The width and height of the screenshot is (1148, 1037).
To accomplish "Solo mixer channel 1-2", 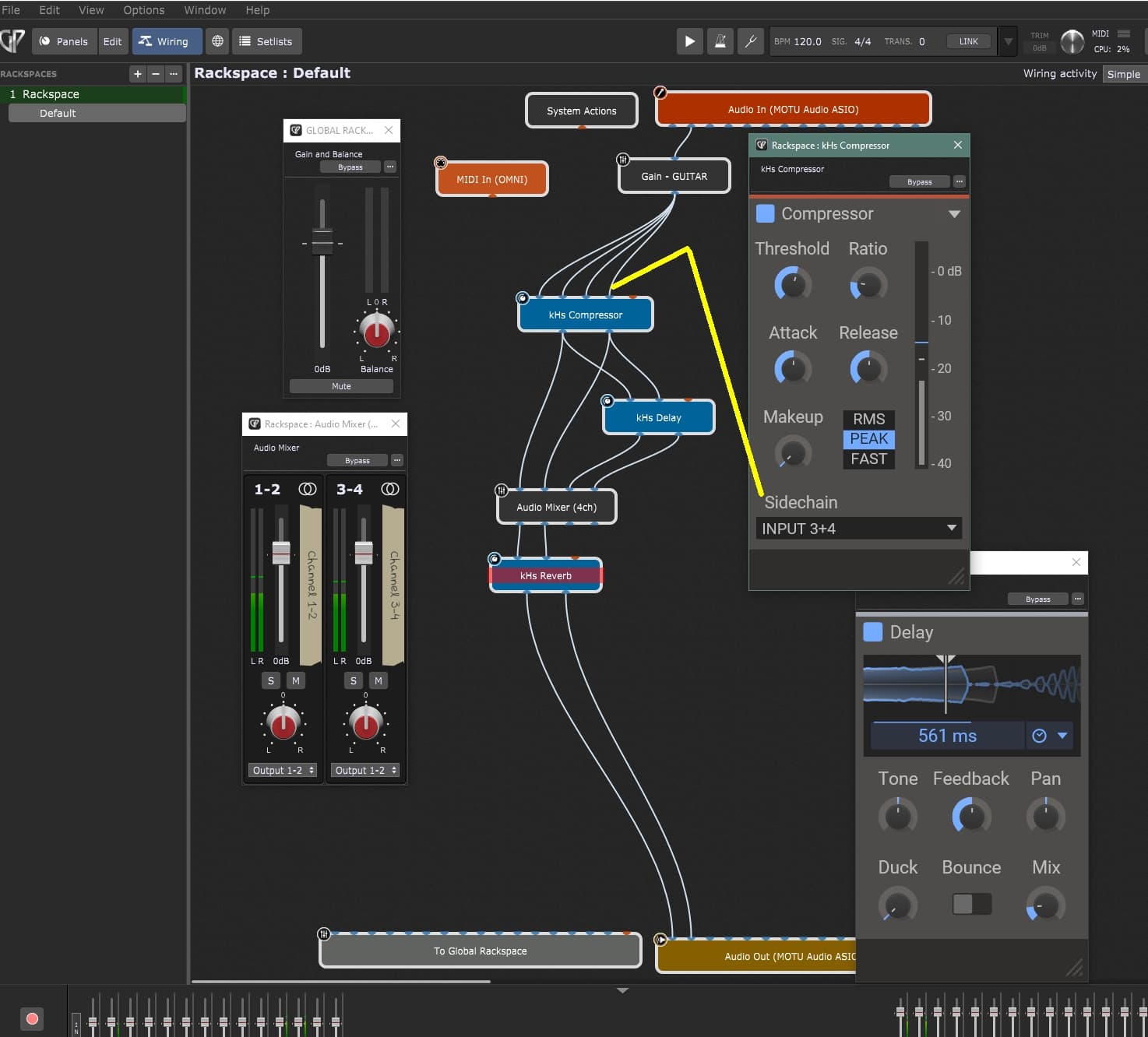I will (x=271, y=680).
